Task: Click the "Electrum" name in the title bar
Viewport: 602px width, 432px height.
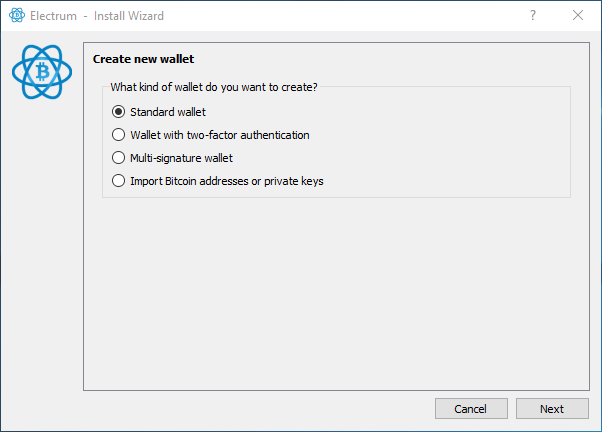Action: pyautogui.click(x=53, y=16)
